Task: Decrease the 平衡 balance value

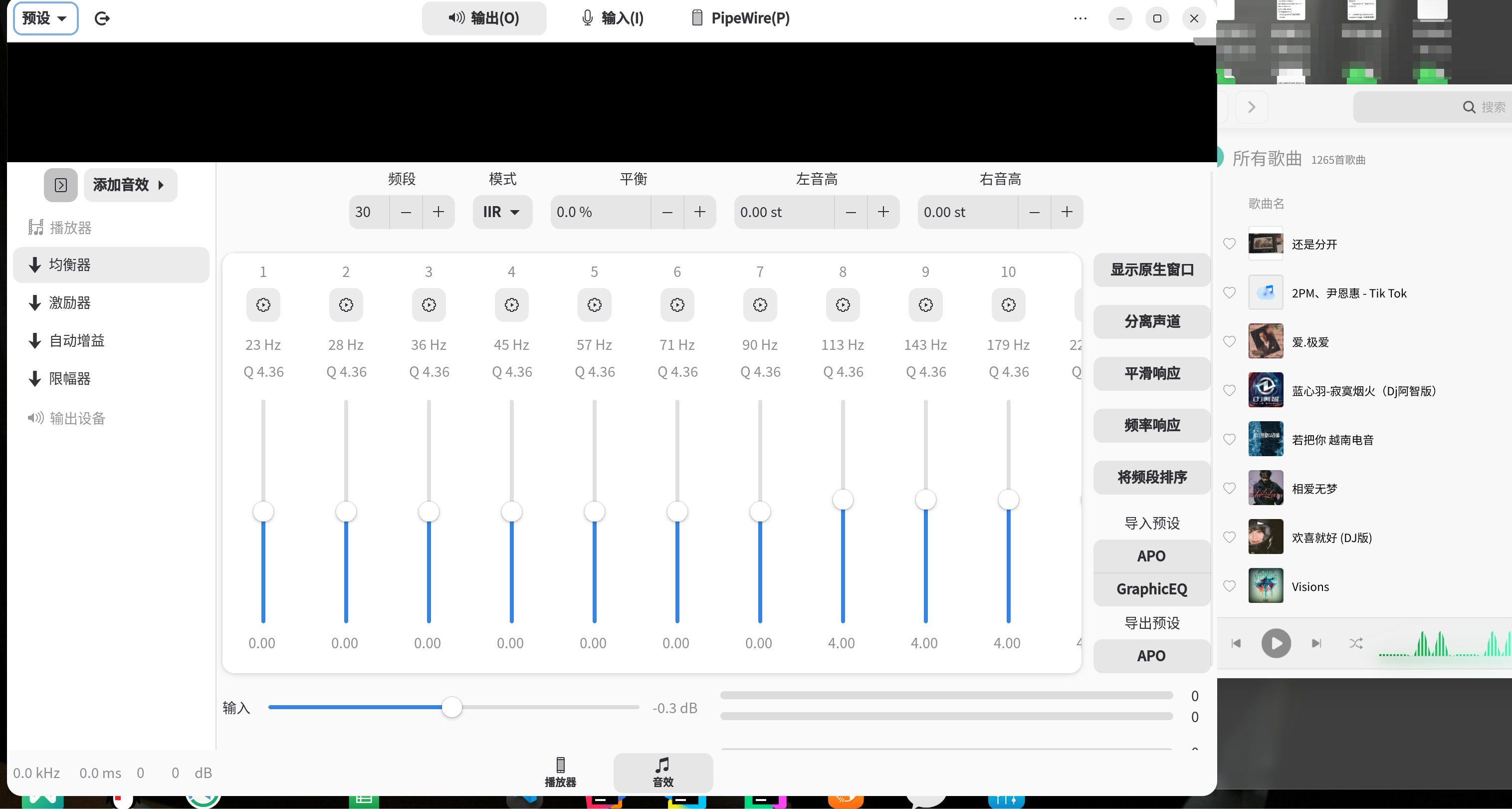Action: click(x=667, y=212)
